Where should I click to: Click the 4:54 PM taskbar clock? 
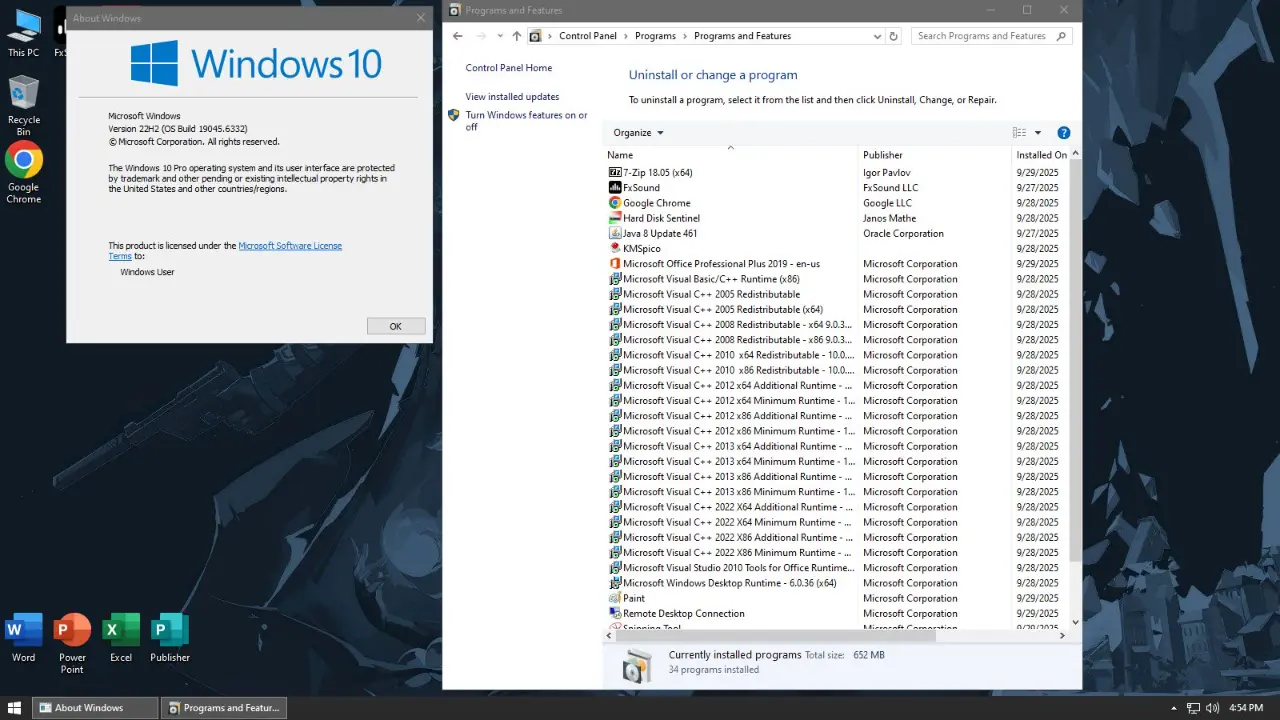click(1246, 708)
